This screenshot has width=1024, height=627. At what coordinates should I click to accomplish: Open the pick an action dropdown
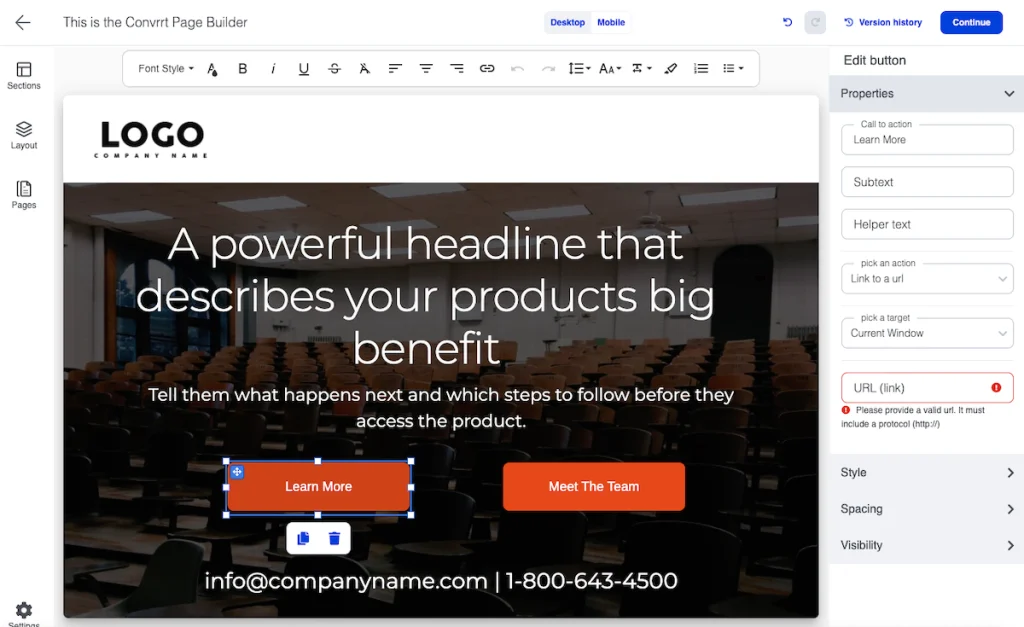pos(927,278)
